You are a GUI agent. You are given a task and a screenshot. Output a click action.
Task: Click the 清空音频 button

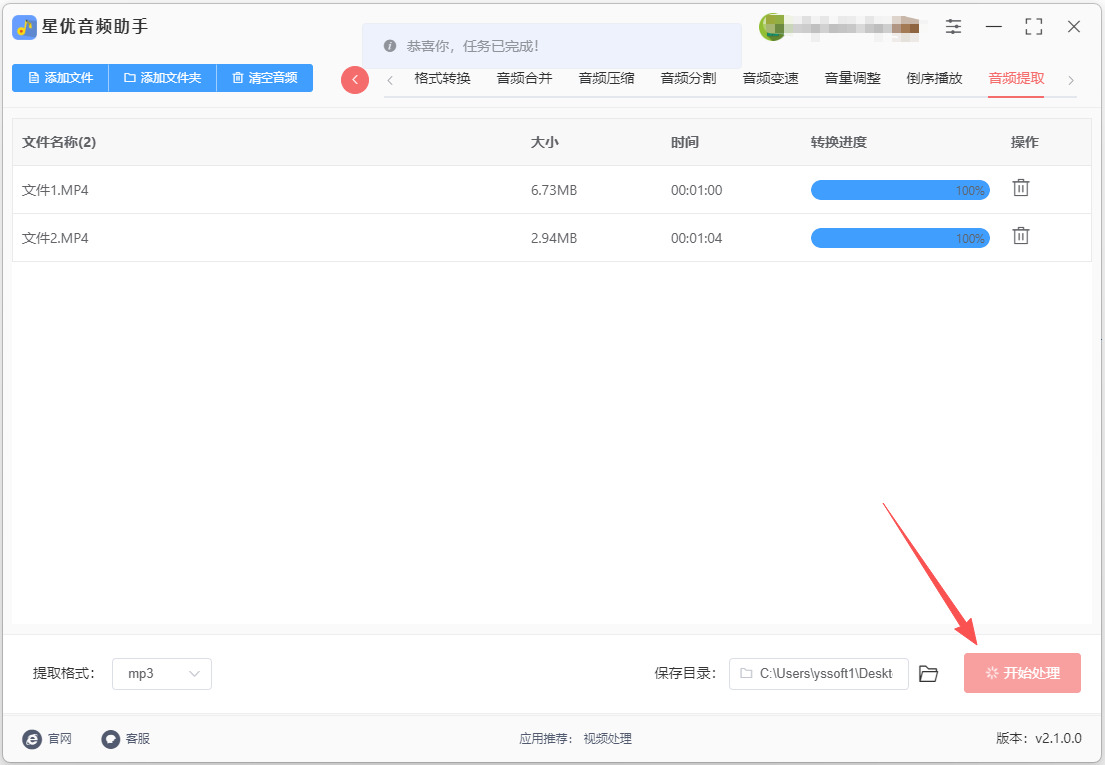pos(265,78)
